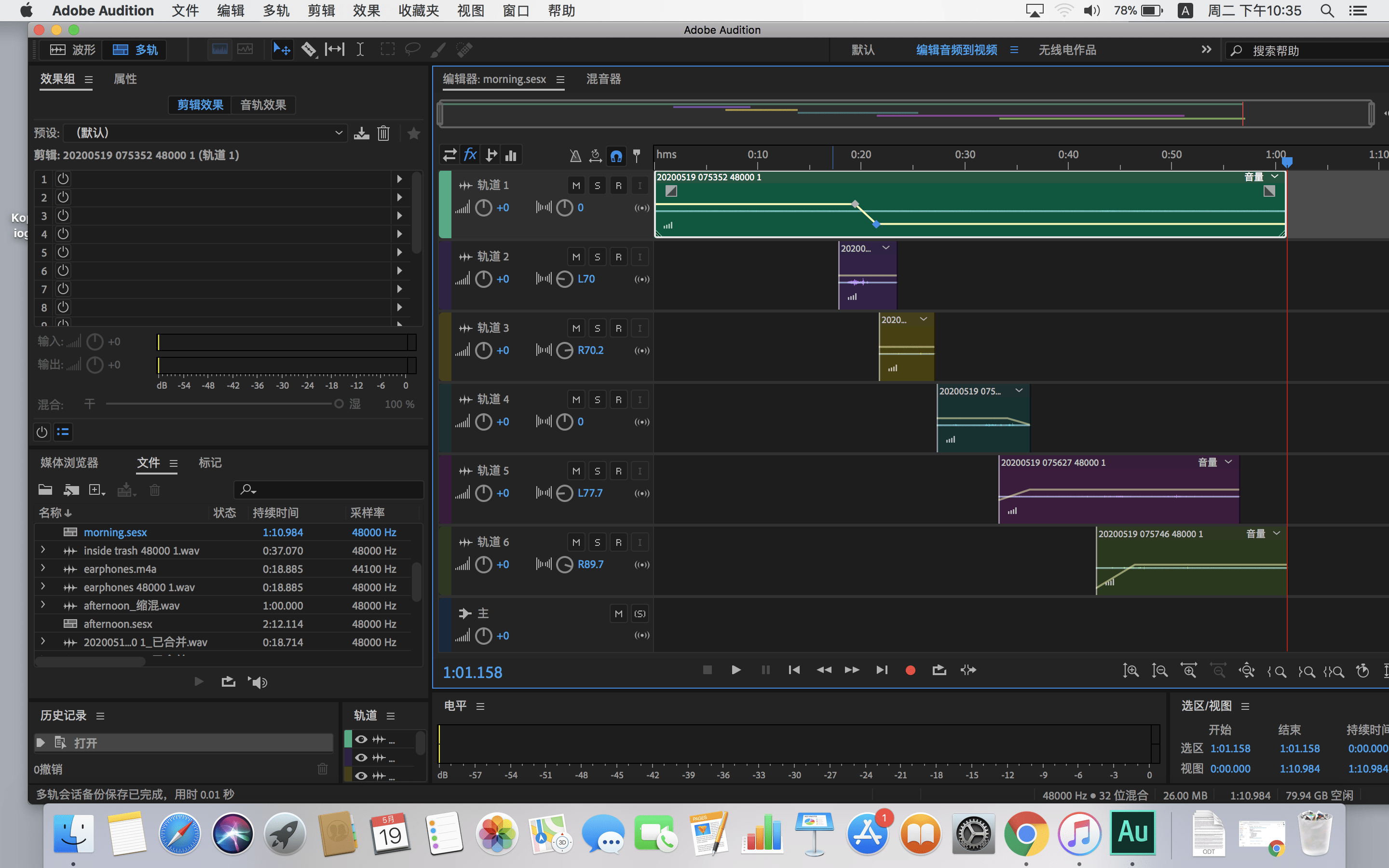Toggle autoplay speaker icon in Files panel
Viewport: 1389px width, 868px height.
[258, 682]
